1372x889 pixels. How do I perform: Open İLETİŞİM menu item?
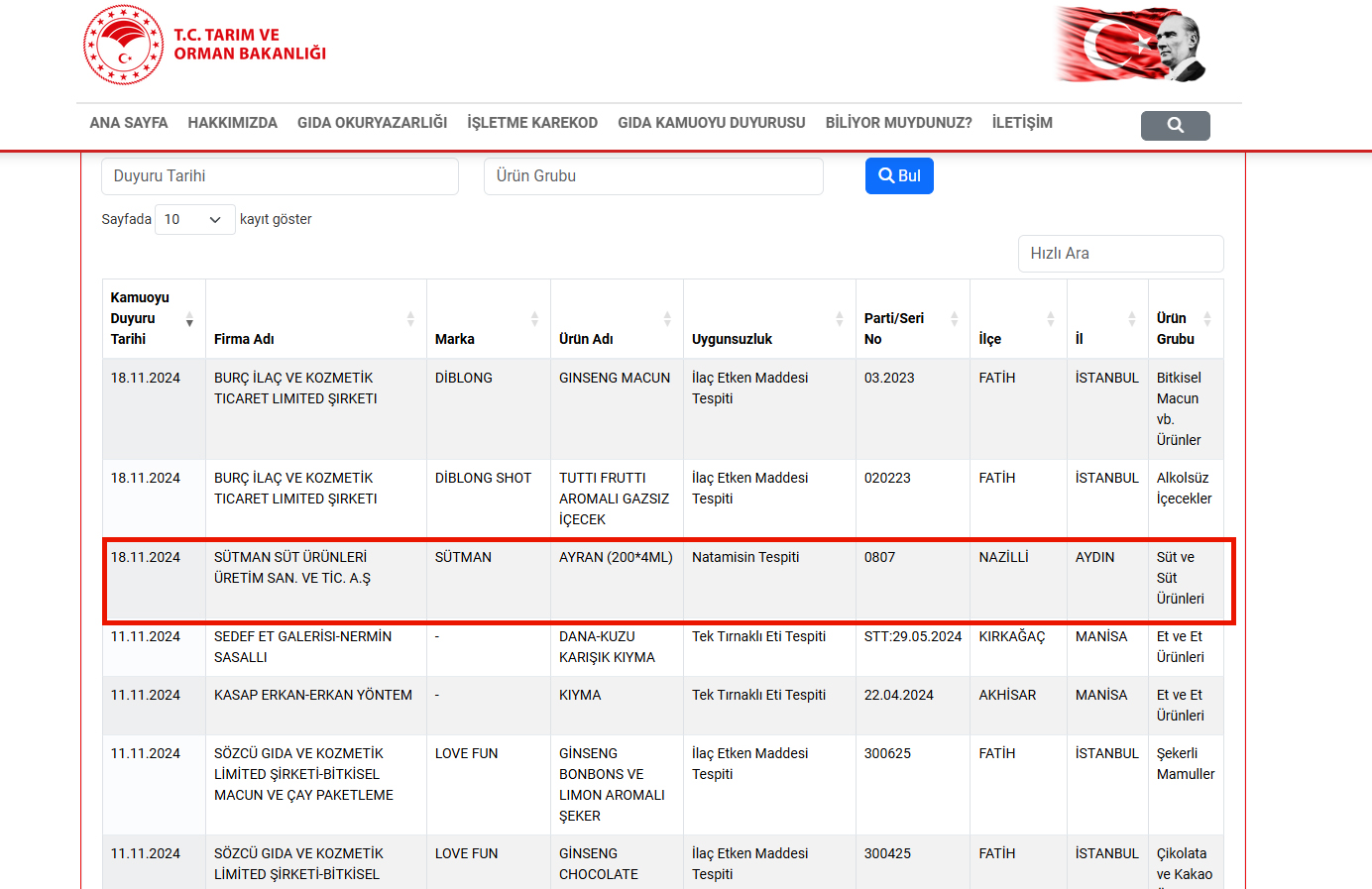click(1022, 123)
